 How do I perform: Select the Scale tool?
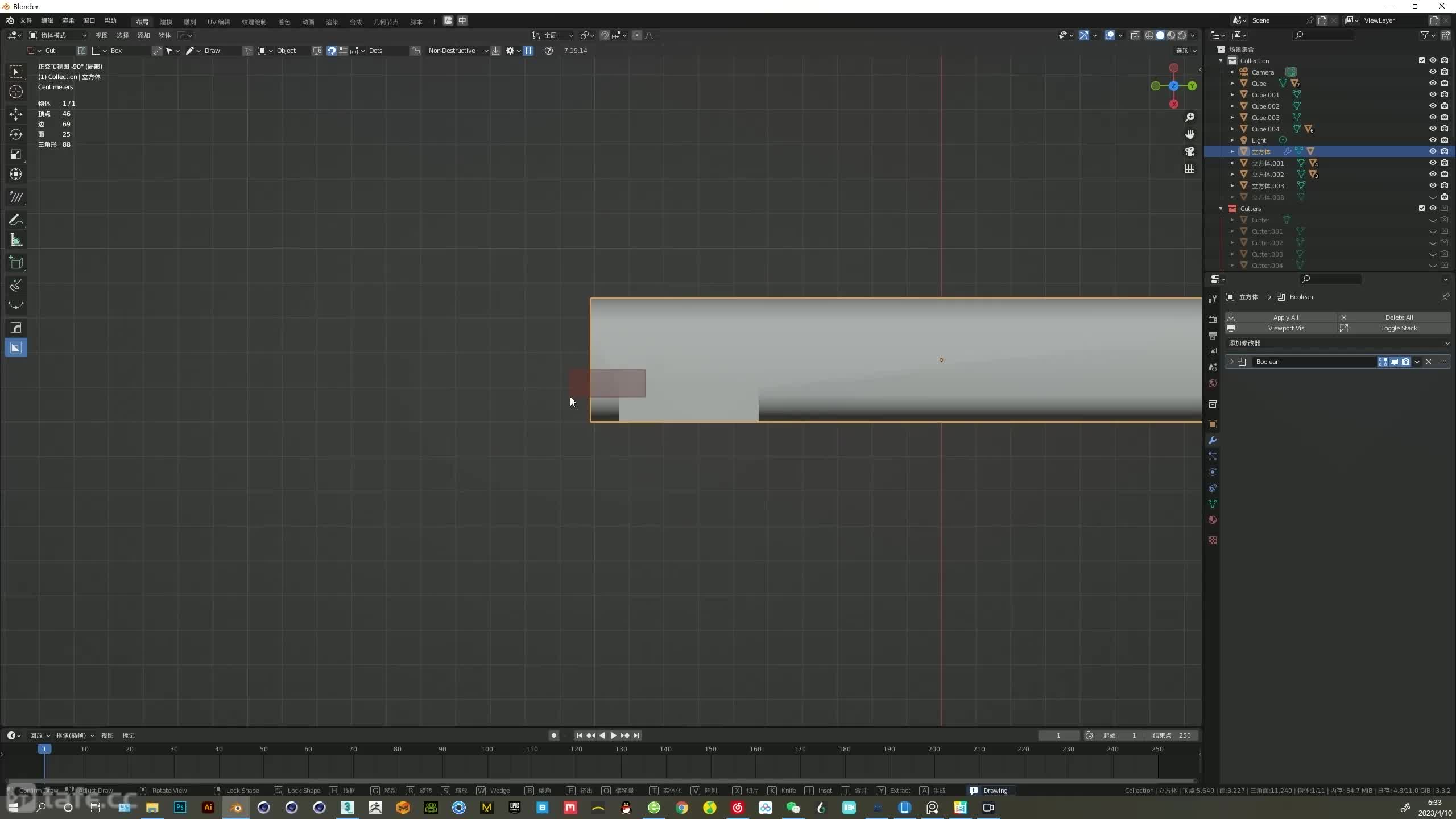[x=16, y=154]
